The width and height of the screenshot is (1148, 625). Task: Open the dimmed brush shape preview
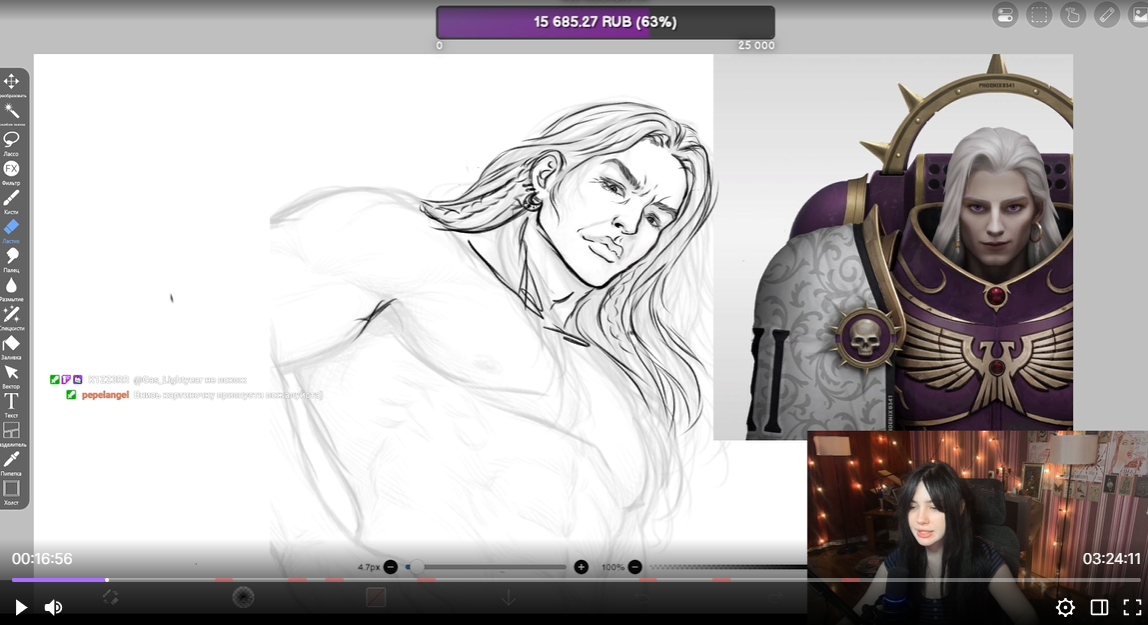243,597
